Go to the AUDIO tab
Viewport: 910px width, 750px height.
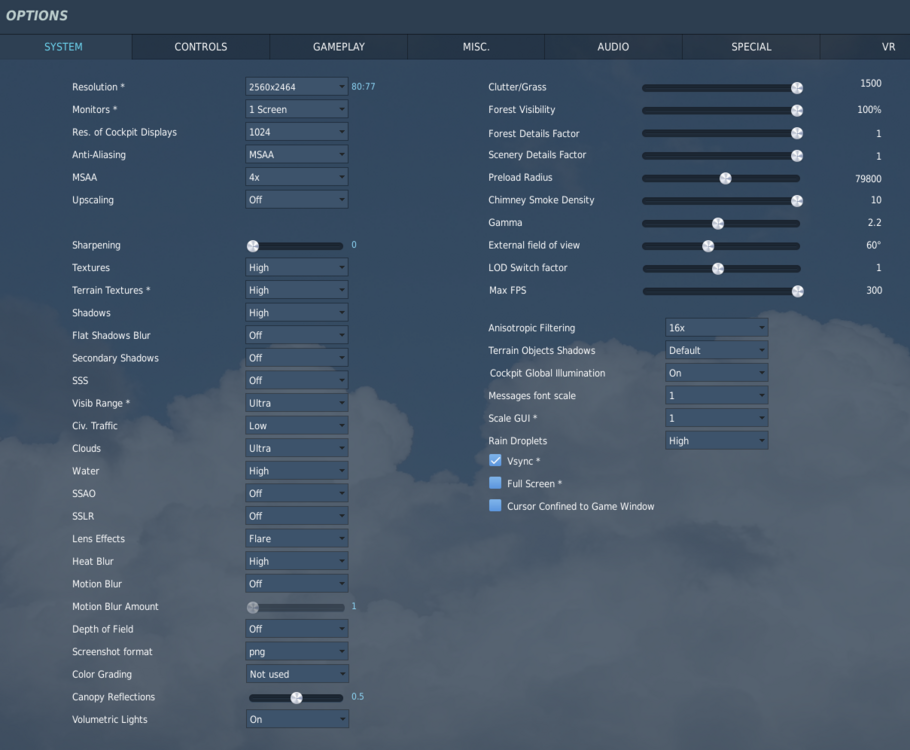pyautogui.click(x=613, y=47)
